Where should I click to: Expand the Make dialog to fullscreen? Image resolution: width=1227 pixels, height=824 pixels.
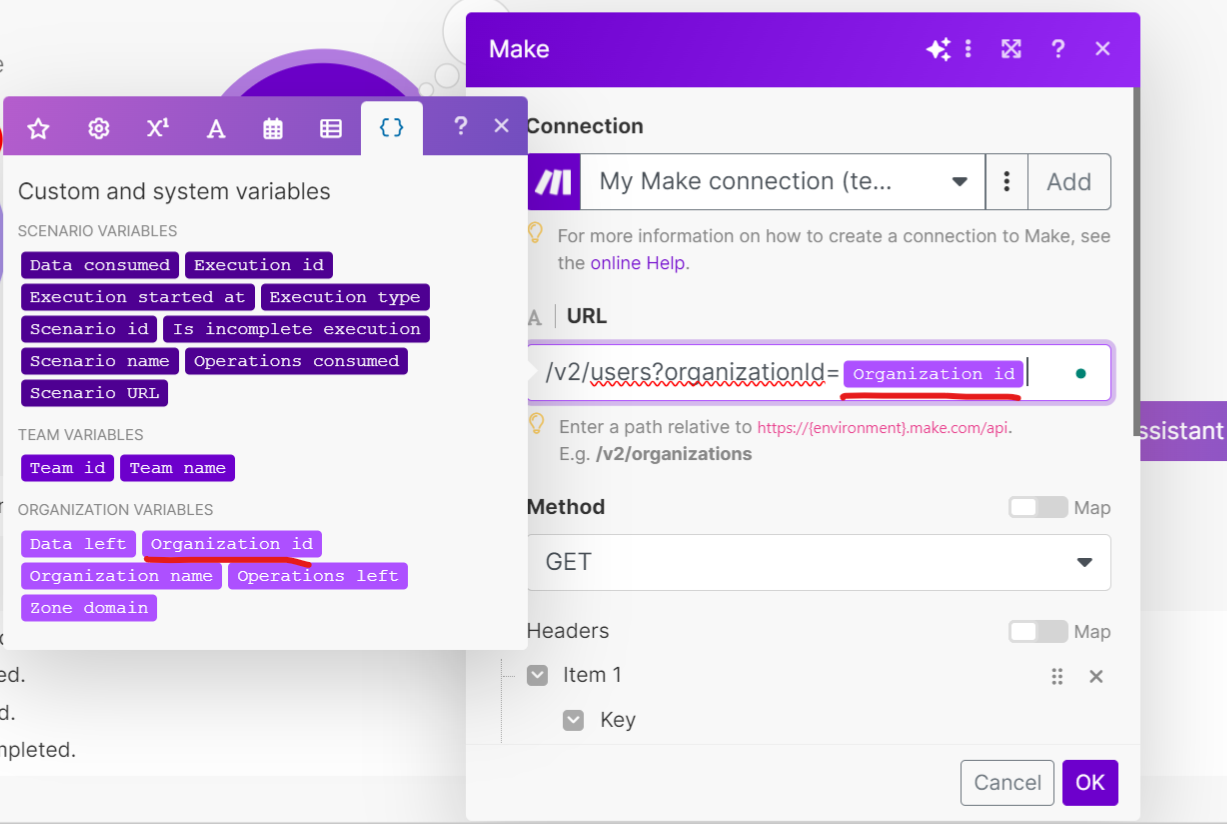(1012, 49)
